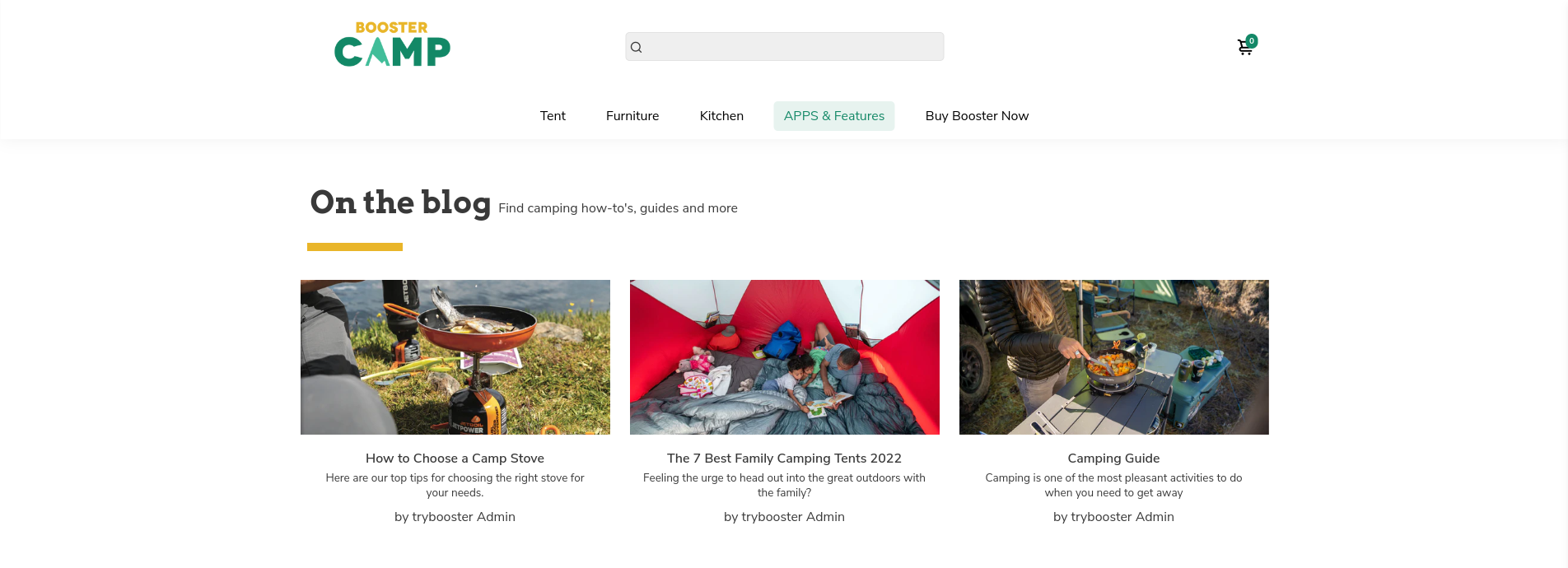This screenshot has width=1568, height=568.
Task: Open the Tent menu item
Action: click(x=553, y=116)
